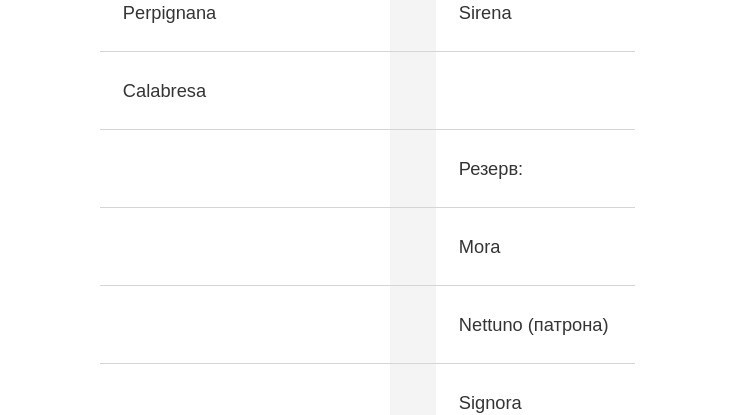753x415 pixels.
Task: Click gray divider column in Резерв: row
Action: coord(413,169)
